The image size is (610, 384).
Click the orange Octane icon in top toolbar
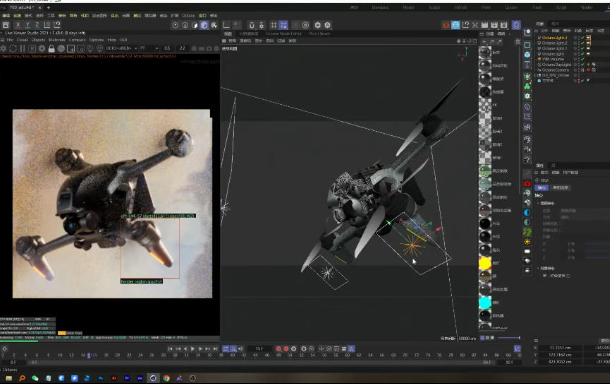point(446,25)
